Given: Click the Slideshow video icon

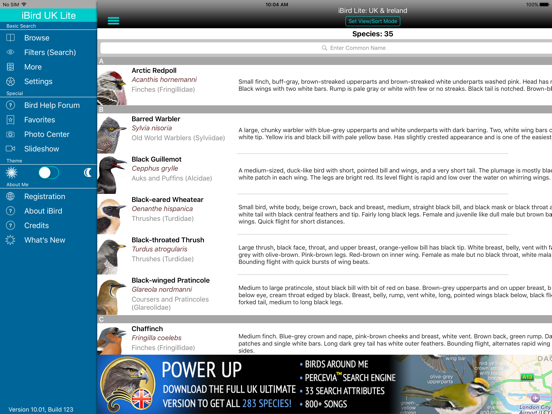Looking at the screenshot, I should pyautogui.click(x=11, y=149).
